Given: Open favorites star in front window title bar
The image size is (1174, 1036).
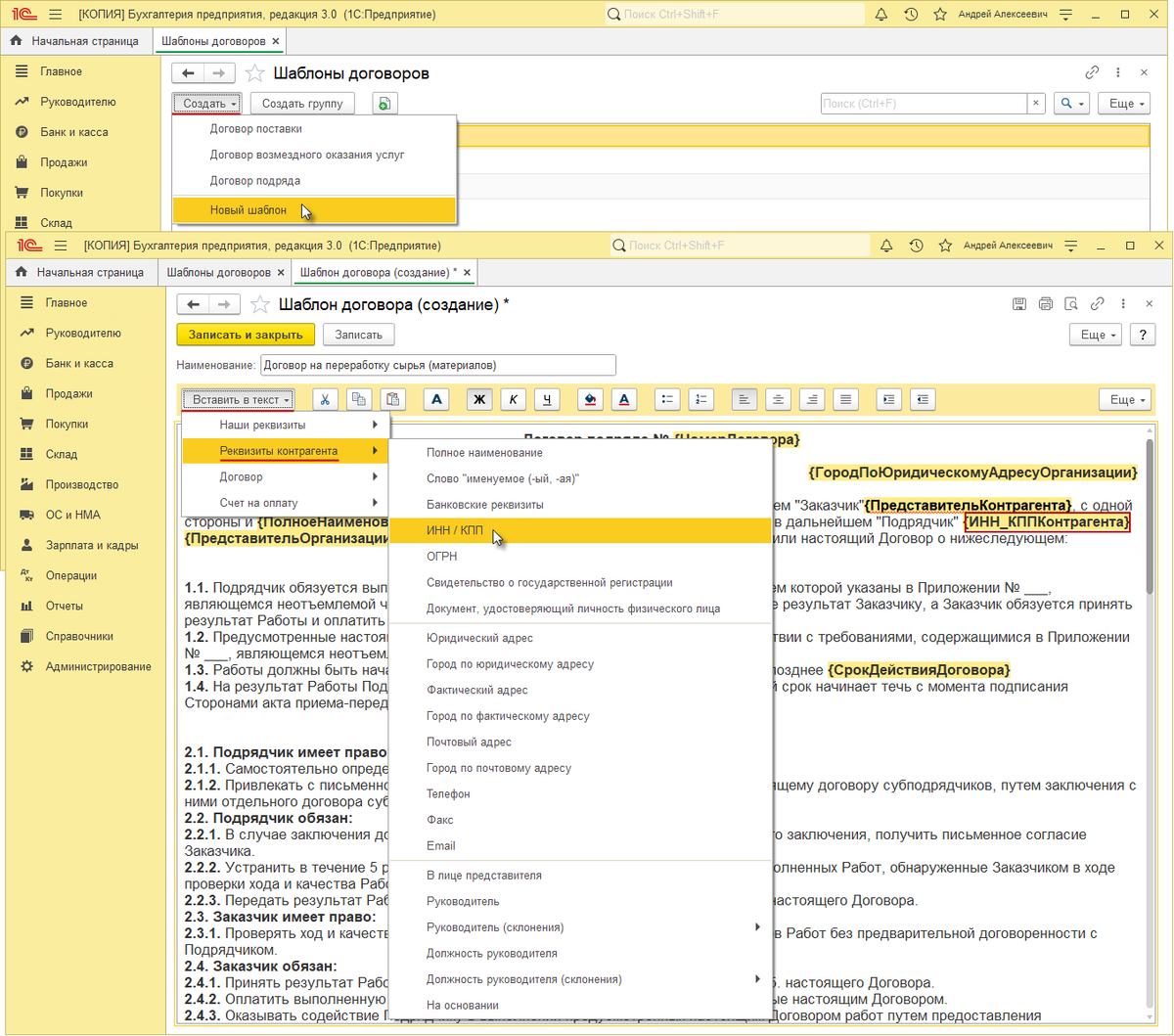Looking at the screenshot, I should click(x=946, y=246).
